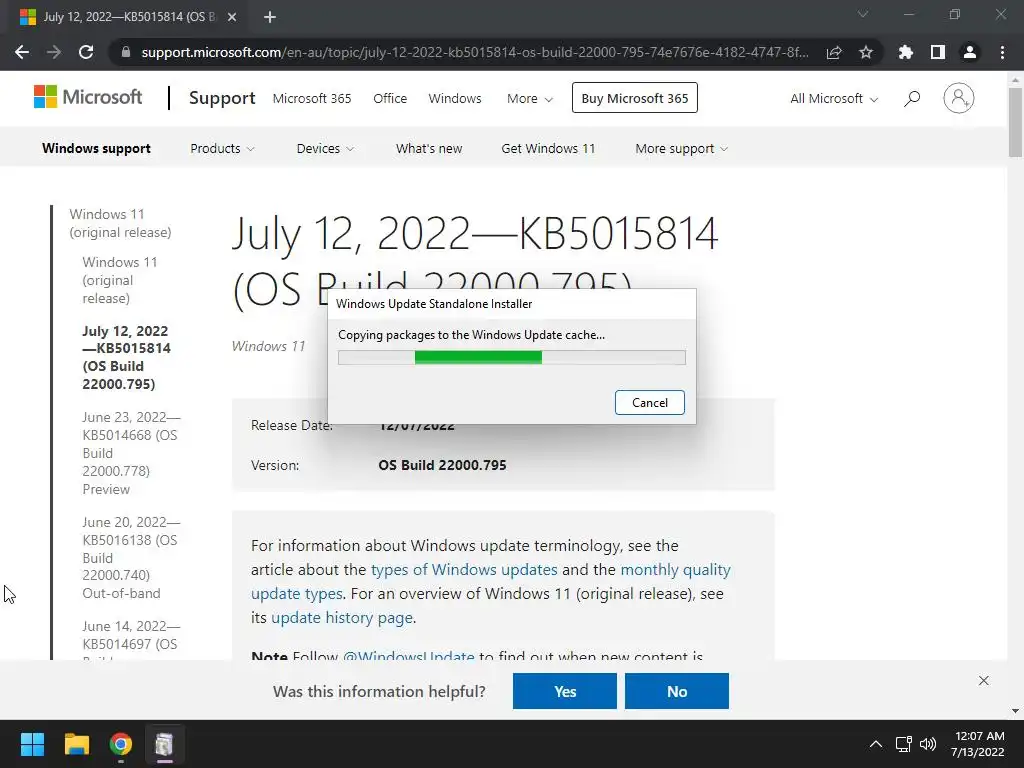1024x768 pixels.
Task: Open the Windows menu item
Action: point(455,99)
